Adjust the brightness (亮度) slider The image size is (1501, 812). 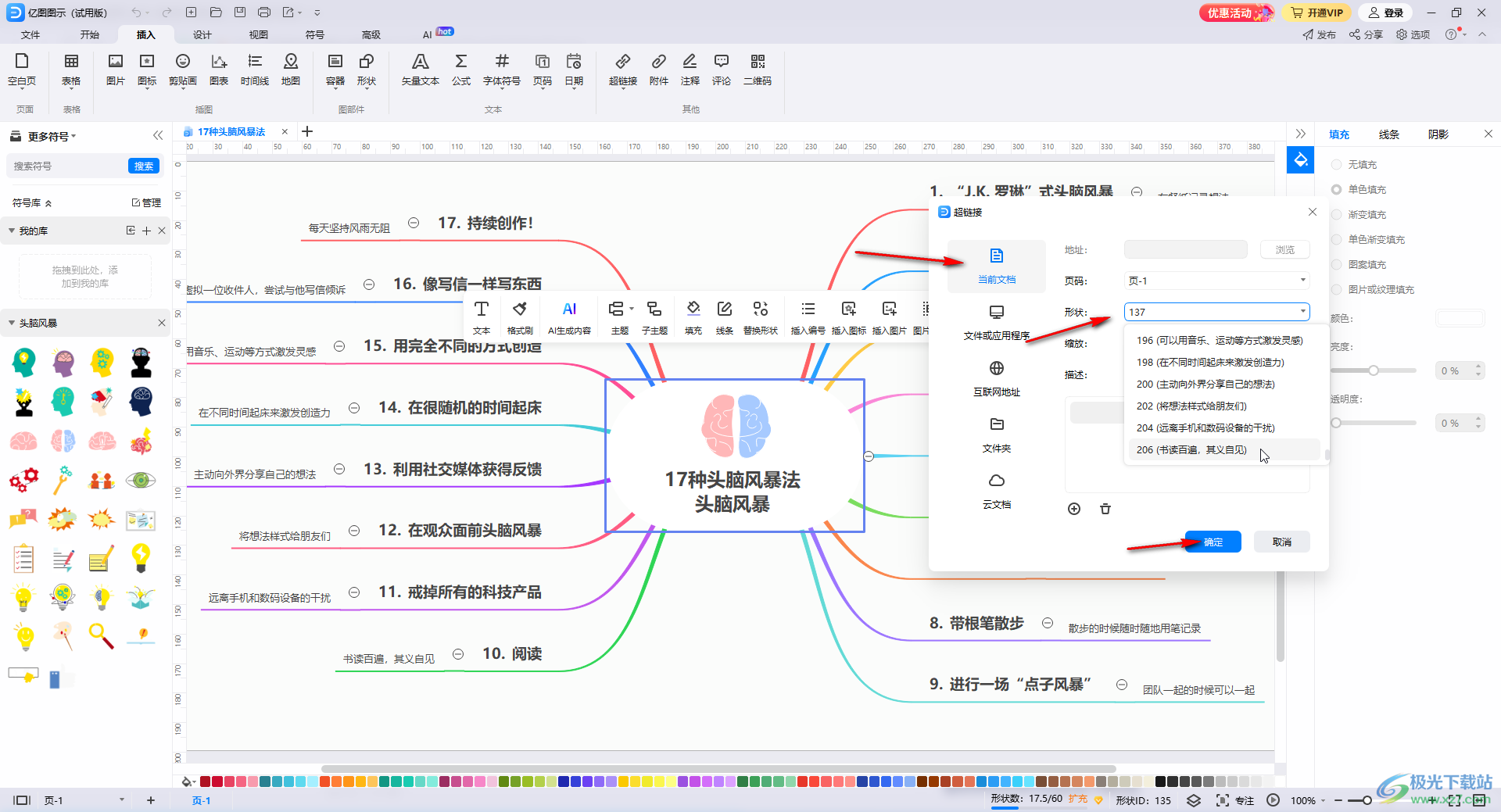click(1374, 370)
